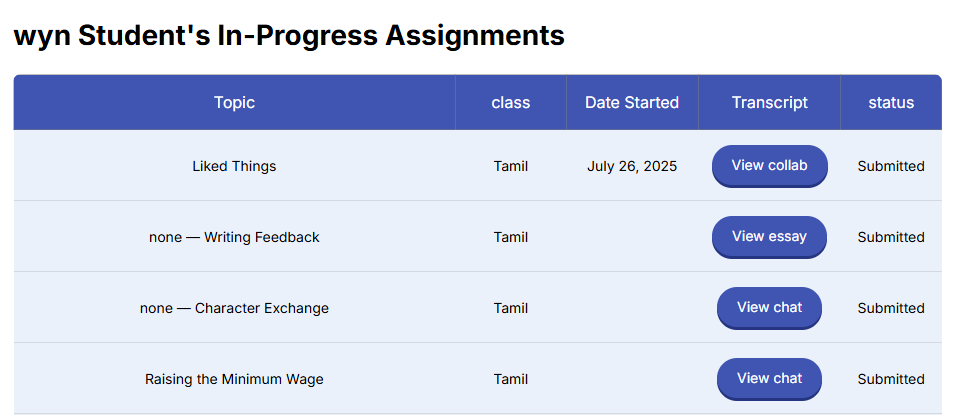The height and width of the screenshot is (415, 964).
Task: Open View collab for Liked Things
Action: [x=769, y=165]
